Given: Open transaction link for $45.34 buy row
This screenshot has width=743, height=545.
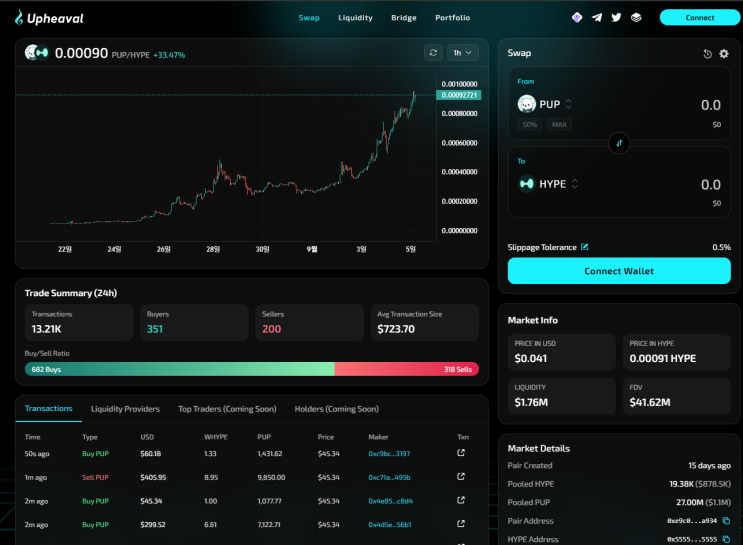Looking at the screenshot, I should click(461, 500).
